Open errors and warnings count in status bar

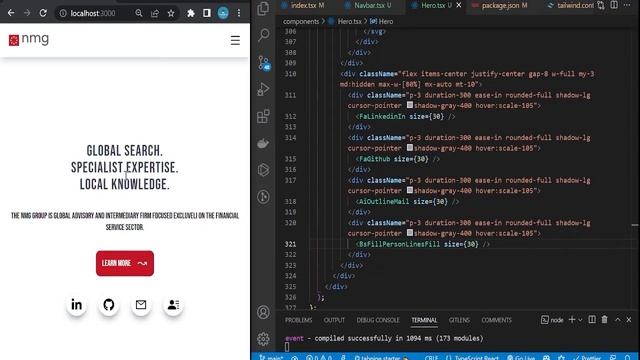tap(319, 357)
